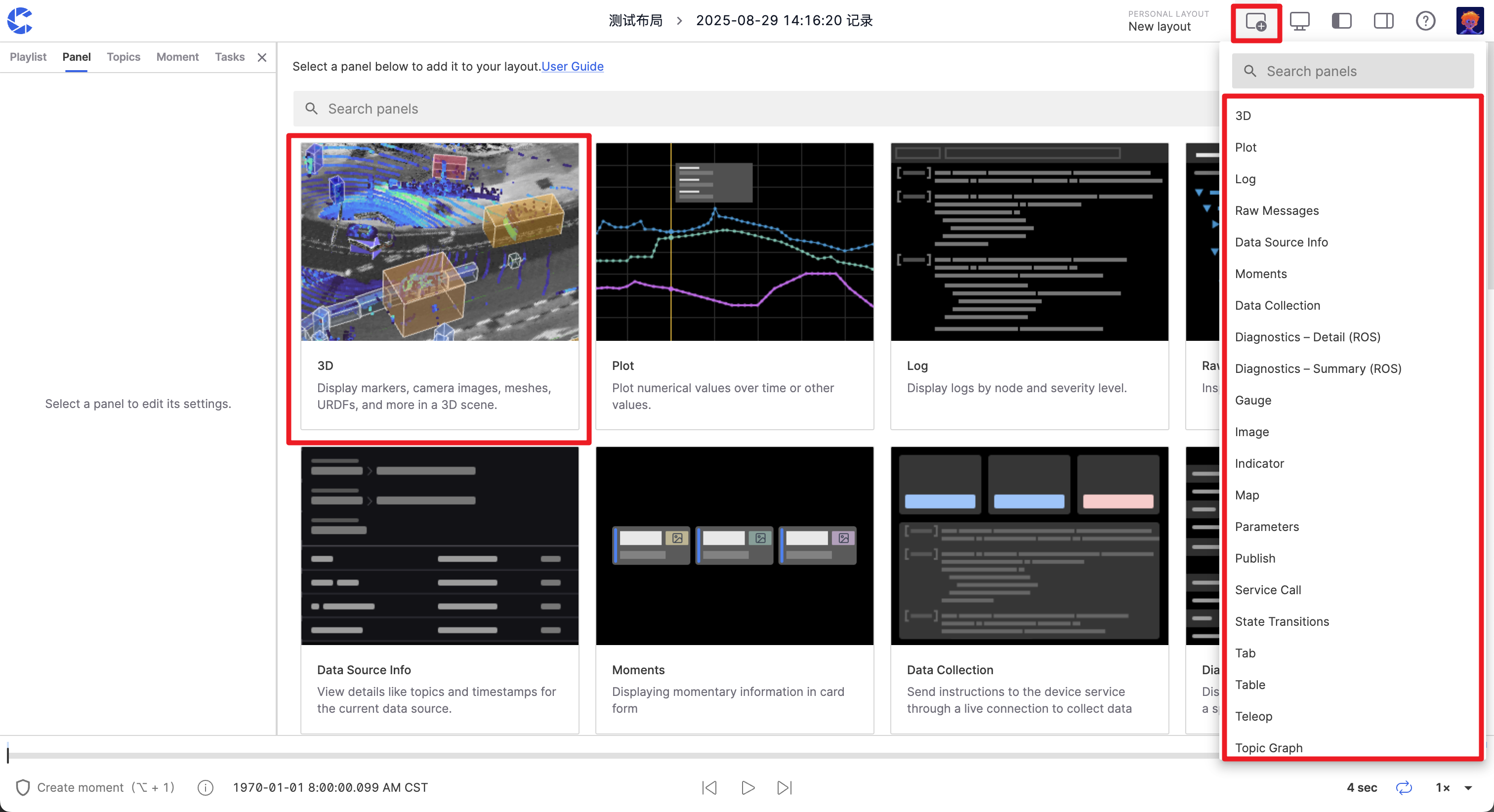Click the coScene logo icon
The width and height of the screenshot is (1494, 812).
pyautogui.click(x=20, y=21)
